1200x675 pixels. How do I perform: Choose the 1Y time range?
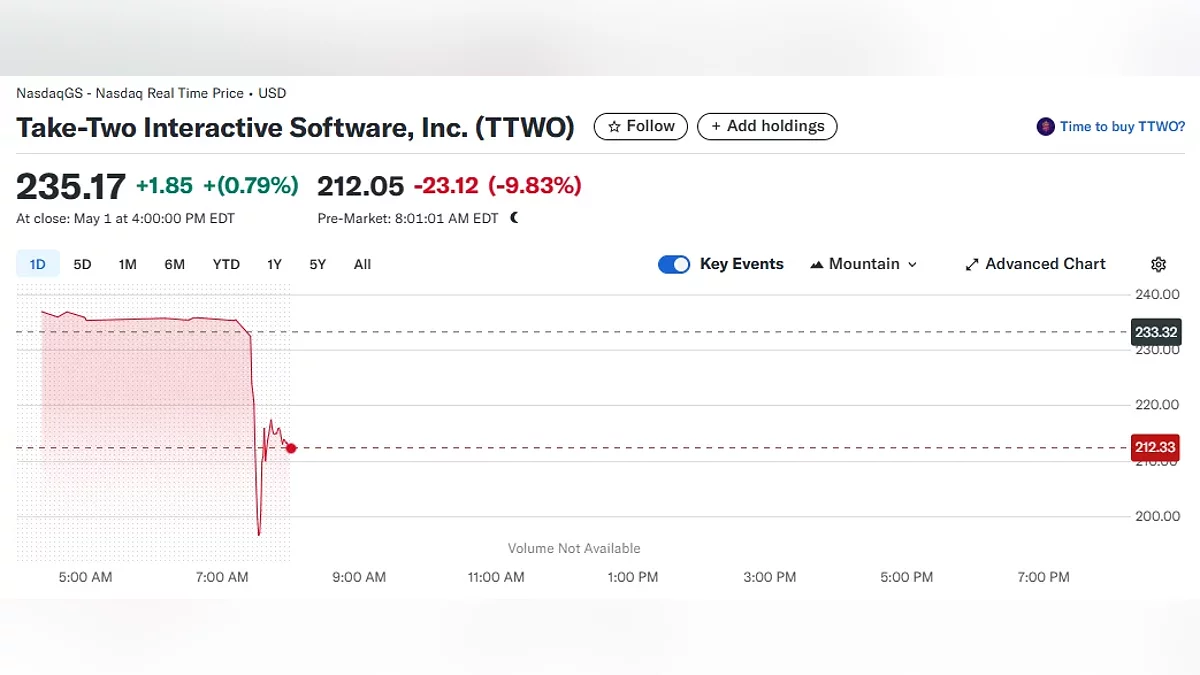[274, 265]
